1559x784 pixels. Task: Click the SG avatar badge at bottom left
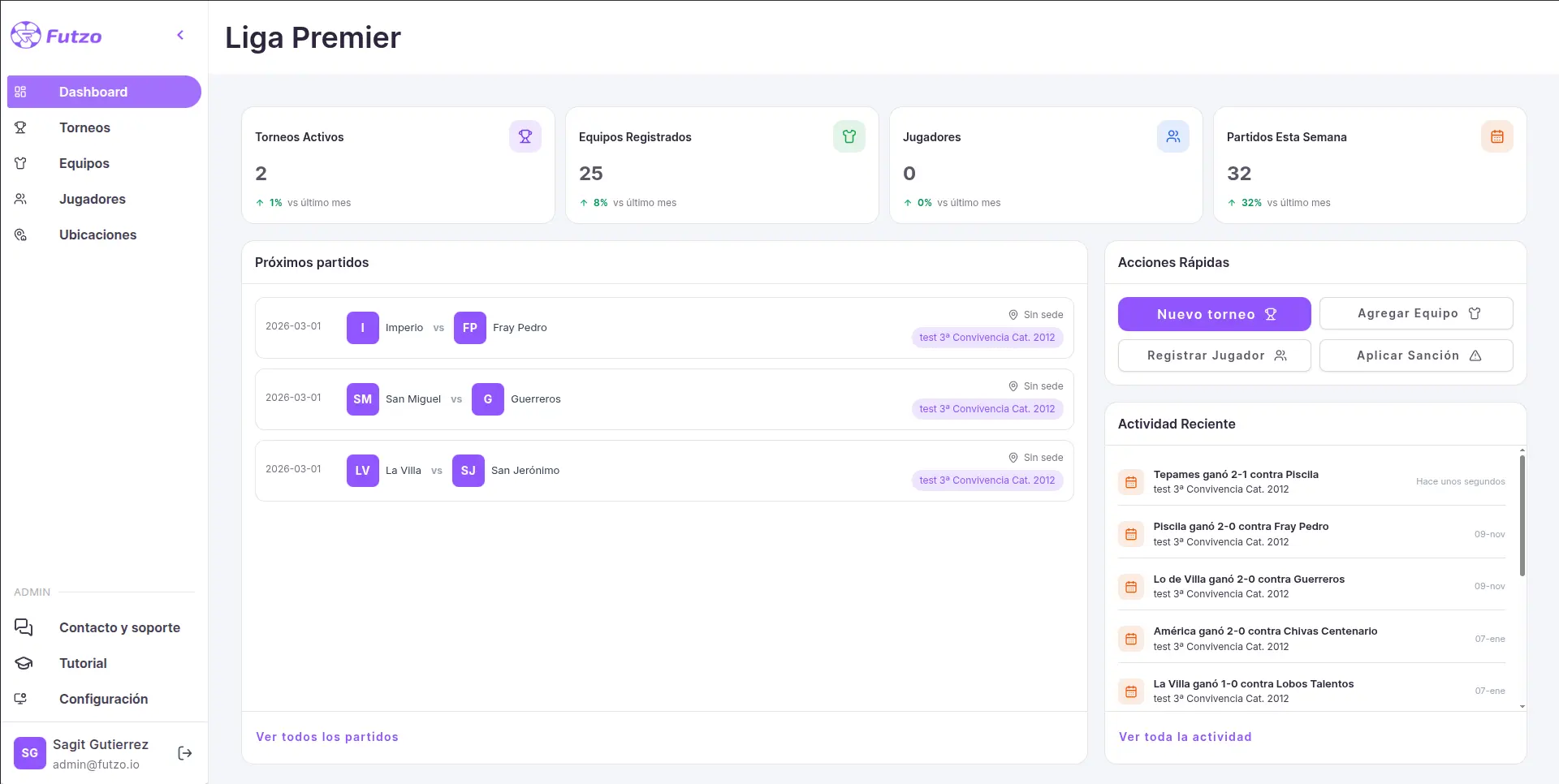point(29,753)
